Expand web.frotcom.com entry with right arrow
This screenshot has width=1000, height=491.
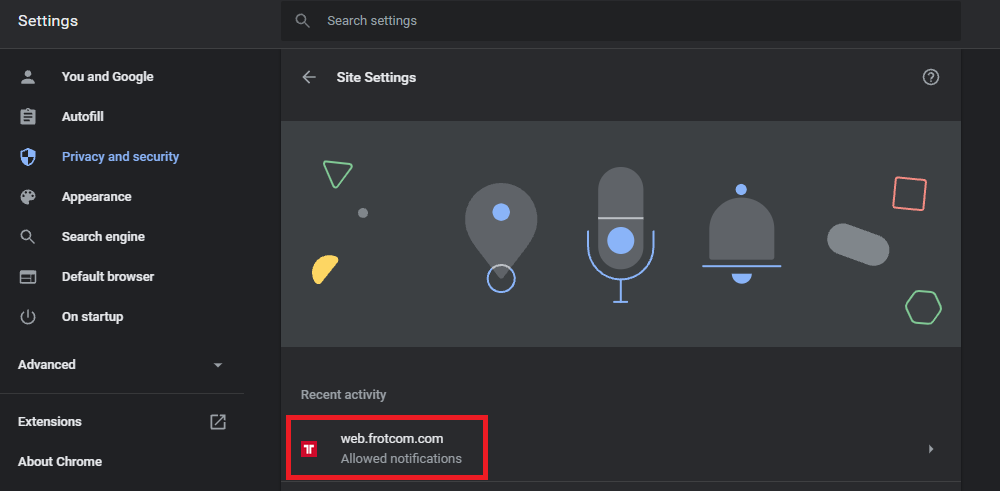click(x=931, y=449)
